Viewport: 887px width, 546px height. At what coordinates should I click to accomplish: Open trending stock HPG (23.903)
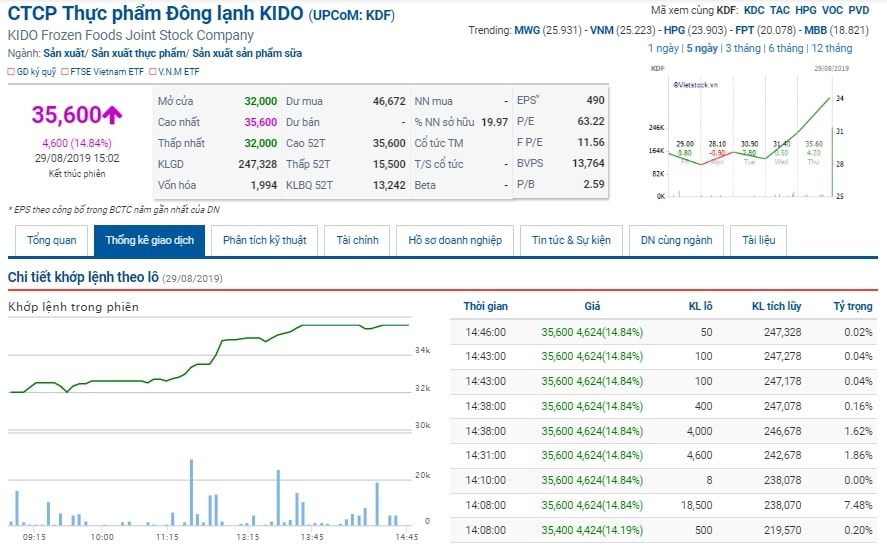coord(674,30)
